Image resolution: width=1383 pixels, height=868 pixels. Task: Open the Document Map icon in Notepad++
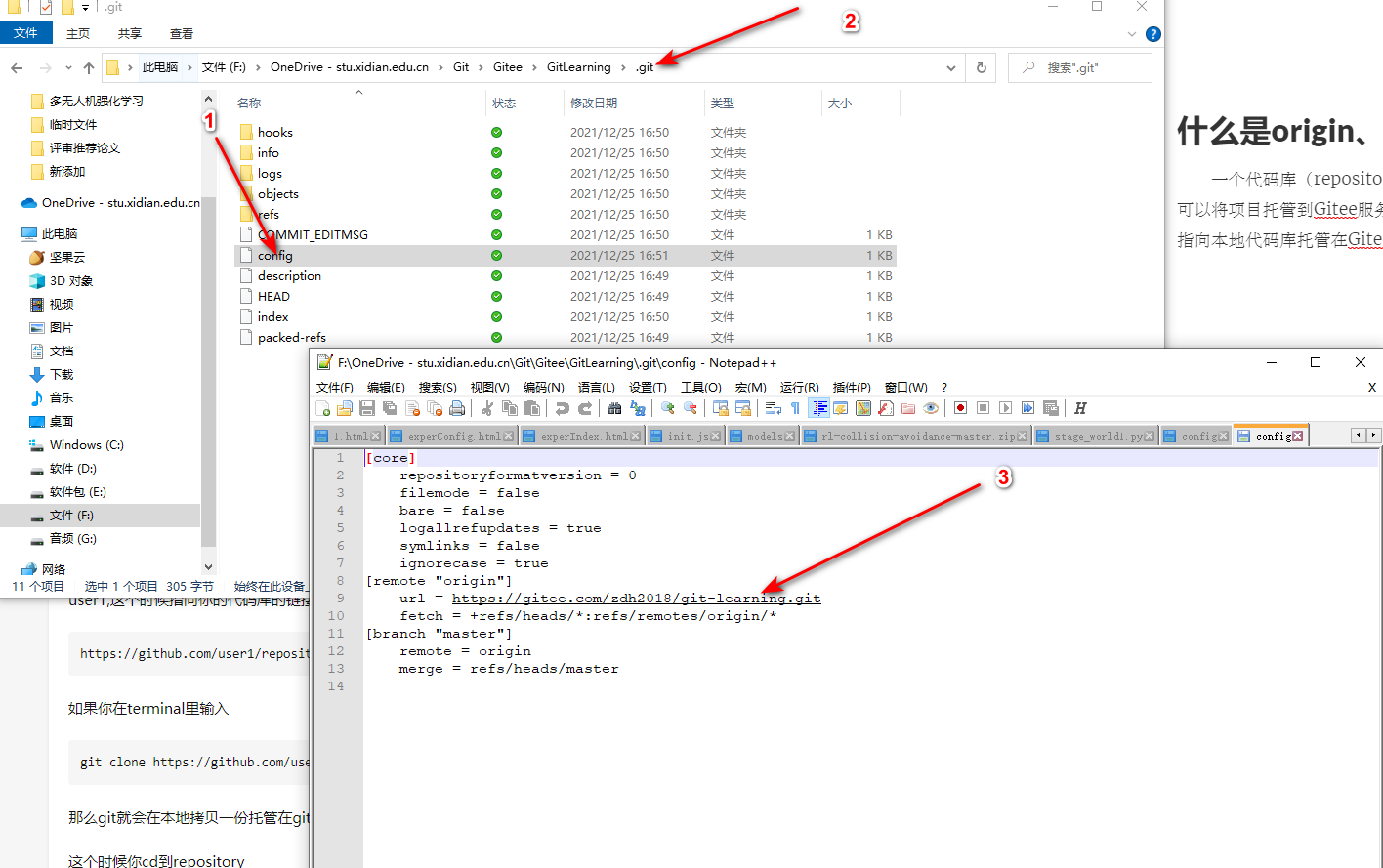tap(863, 408)
